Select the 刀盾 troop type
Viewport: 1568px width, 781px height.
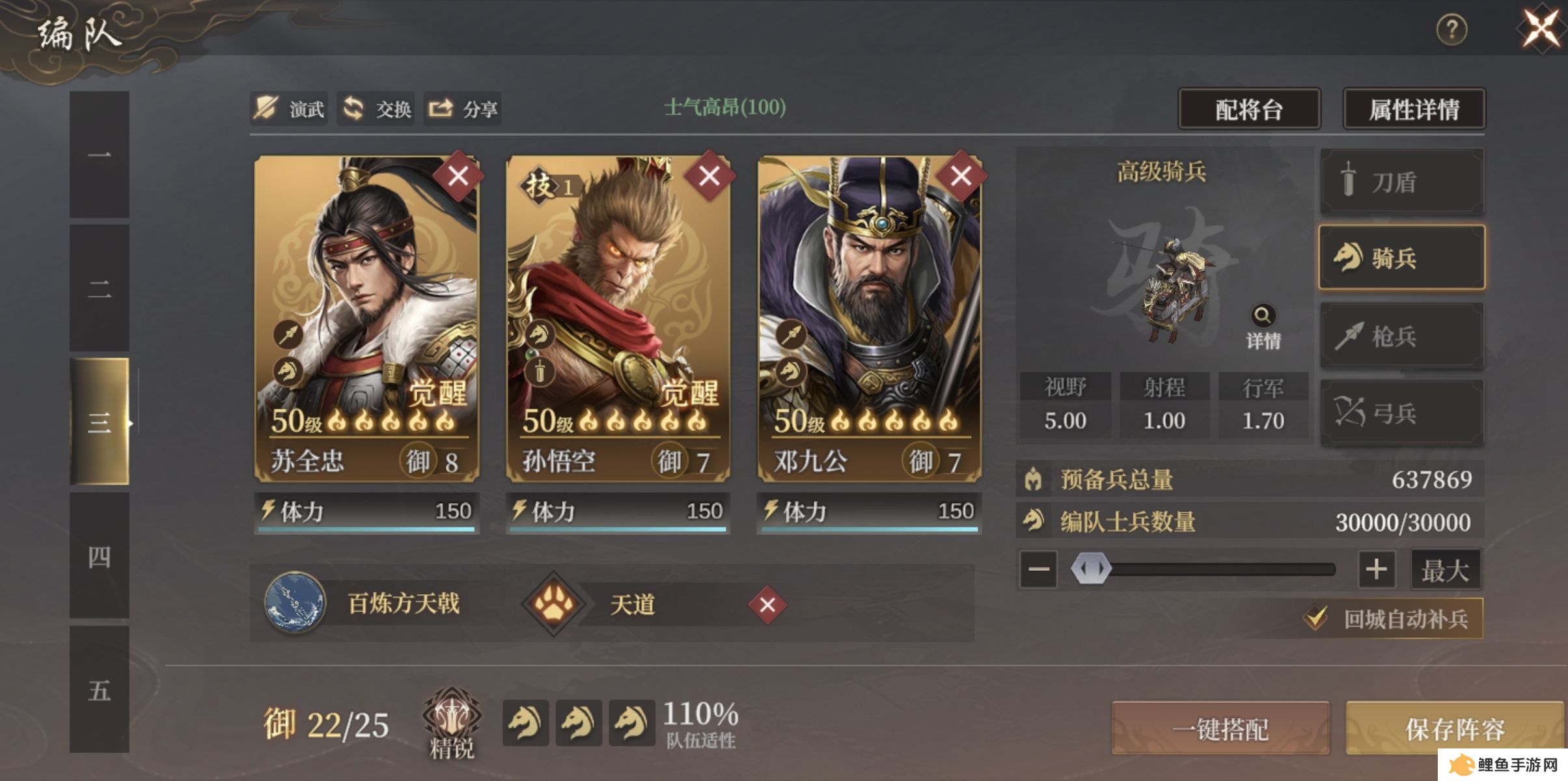tap(1401, 182)
